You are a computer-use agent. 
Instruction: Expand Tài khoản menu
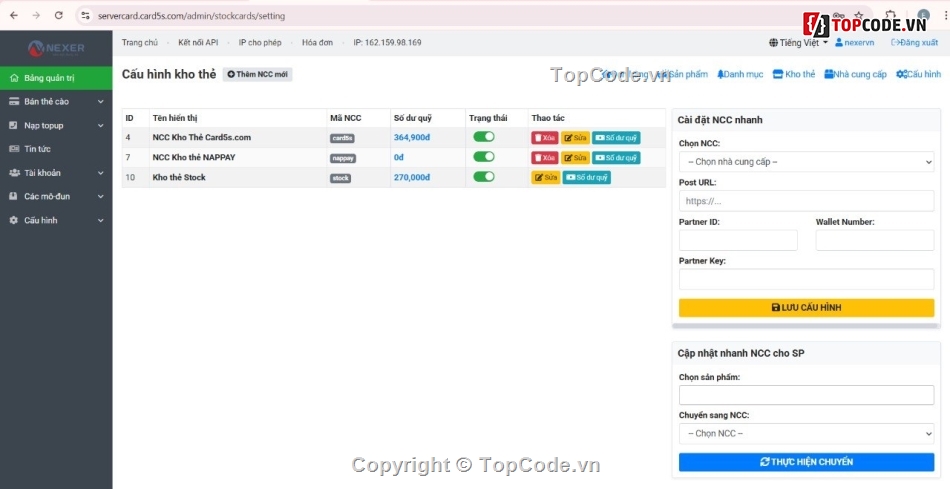coord(56,173)
